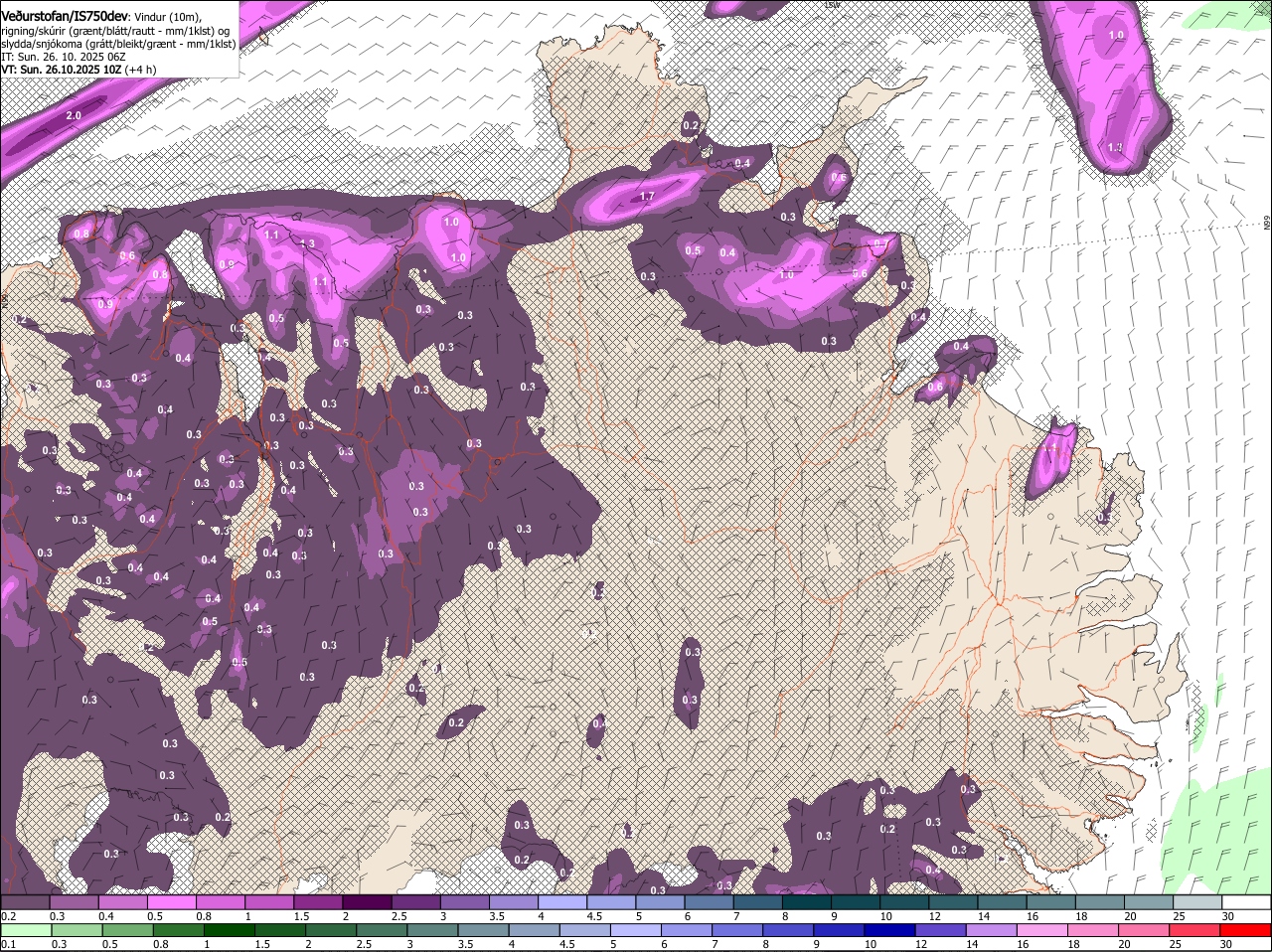Screen dimensions: 1272x952
Task: Click the 0.7 precipitation value on the map
Action: tap(879, 244)
